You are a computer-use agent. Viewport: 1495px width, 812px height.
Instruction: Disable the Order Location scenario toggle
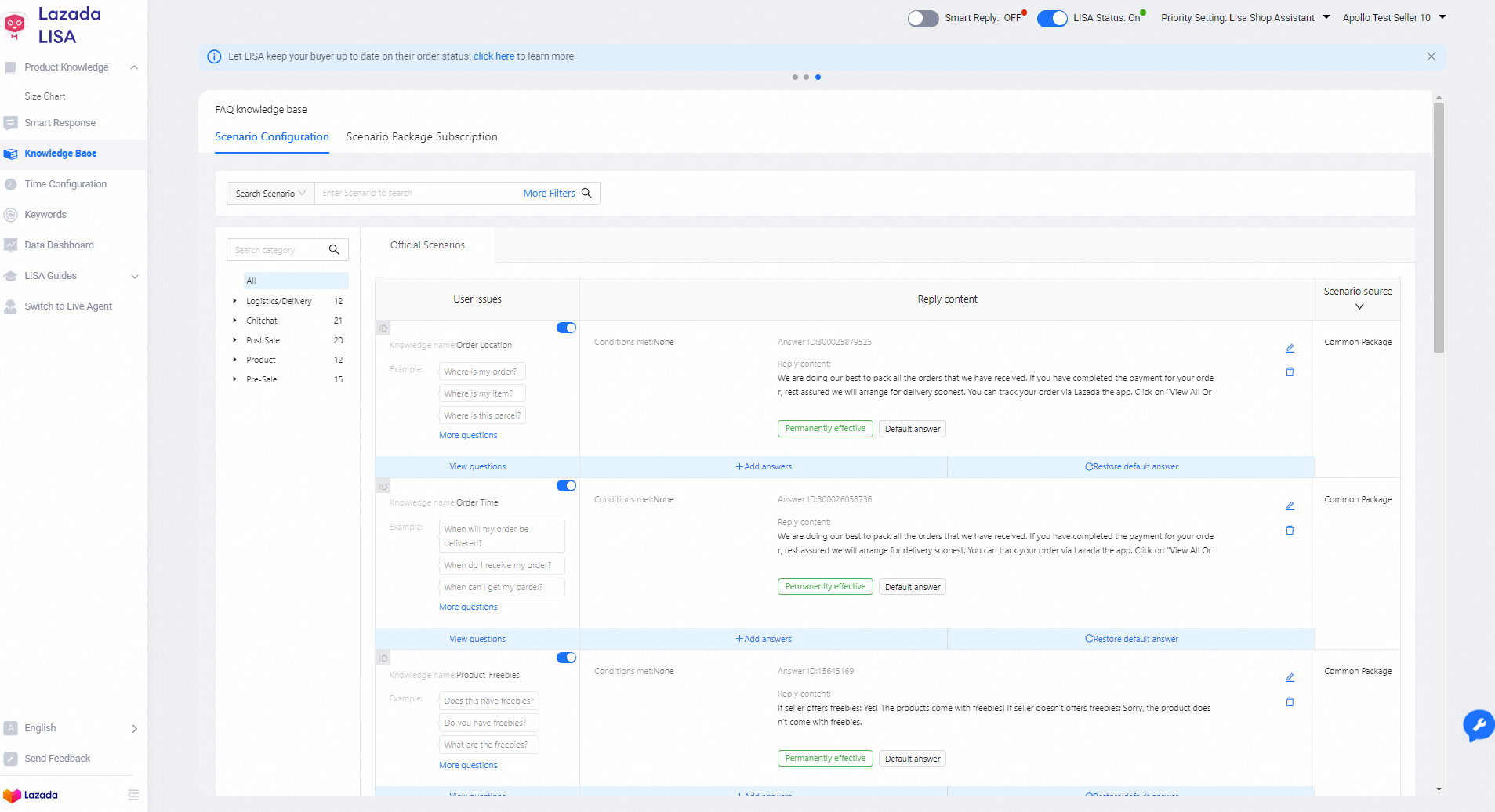point(566,328)
